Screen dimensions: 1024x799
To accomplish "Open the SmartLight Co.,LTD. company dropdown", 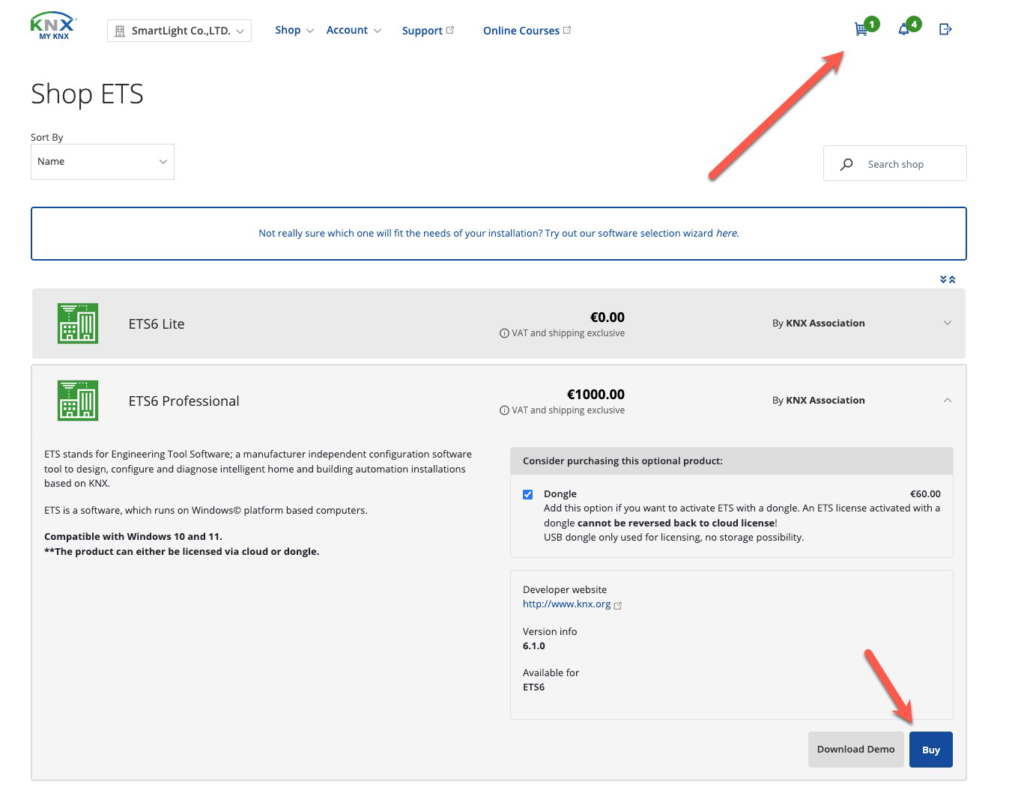I will (x=179, y=31).
